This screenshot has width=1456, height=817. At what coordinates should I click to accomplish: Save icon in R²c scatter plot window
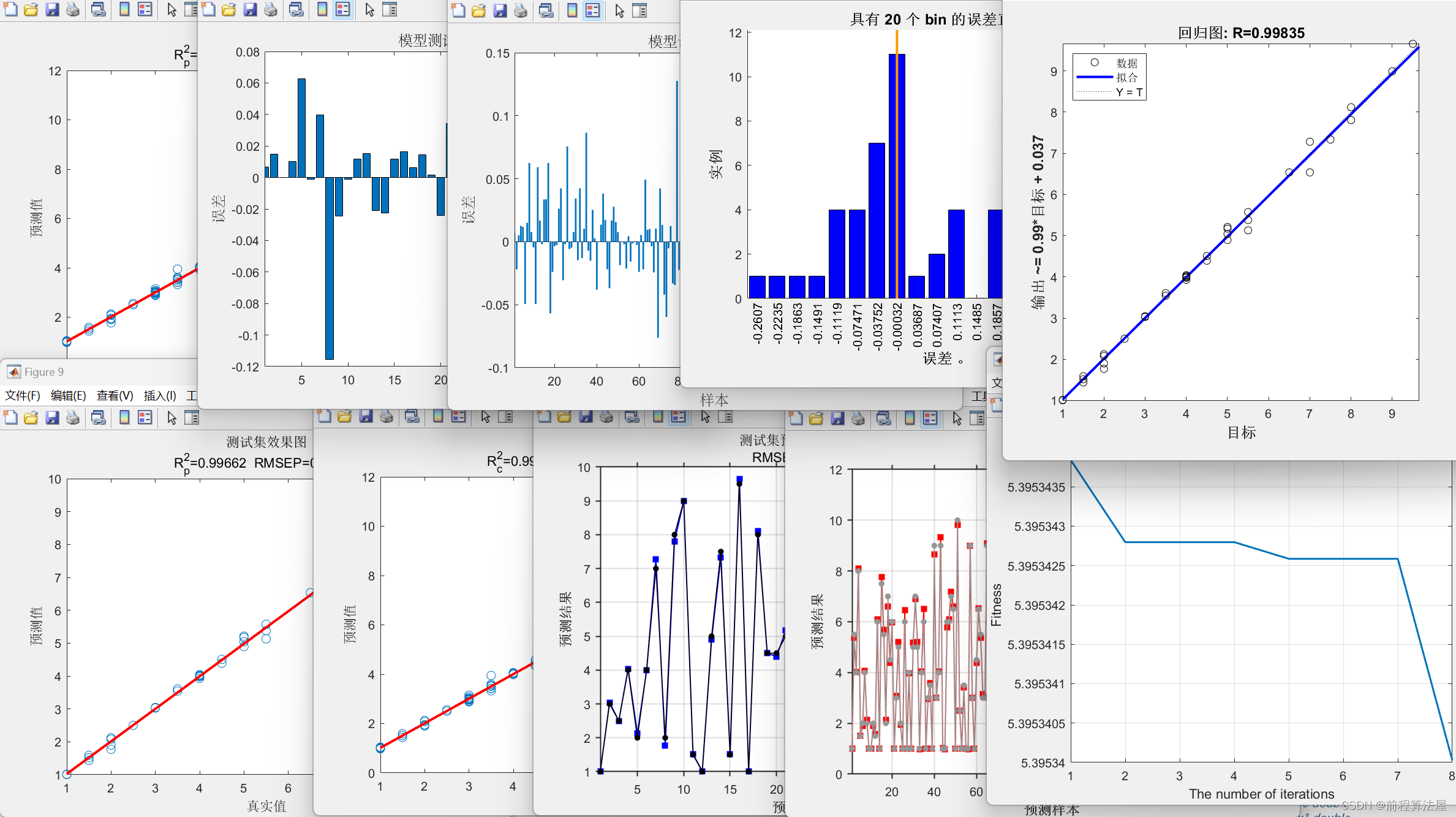tap(366, 416)
